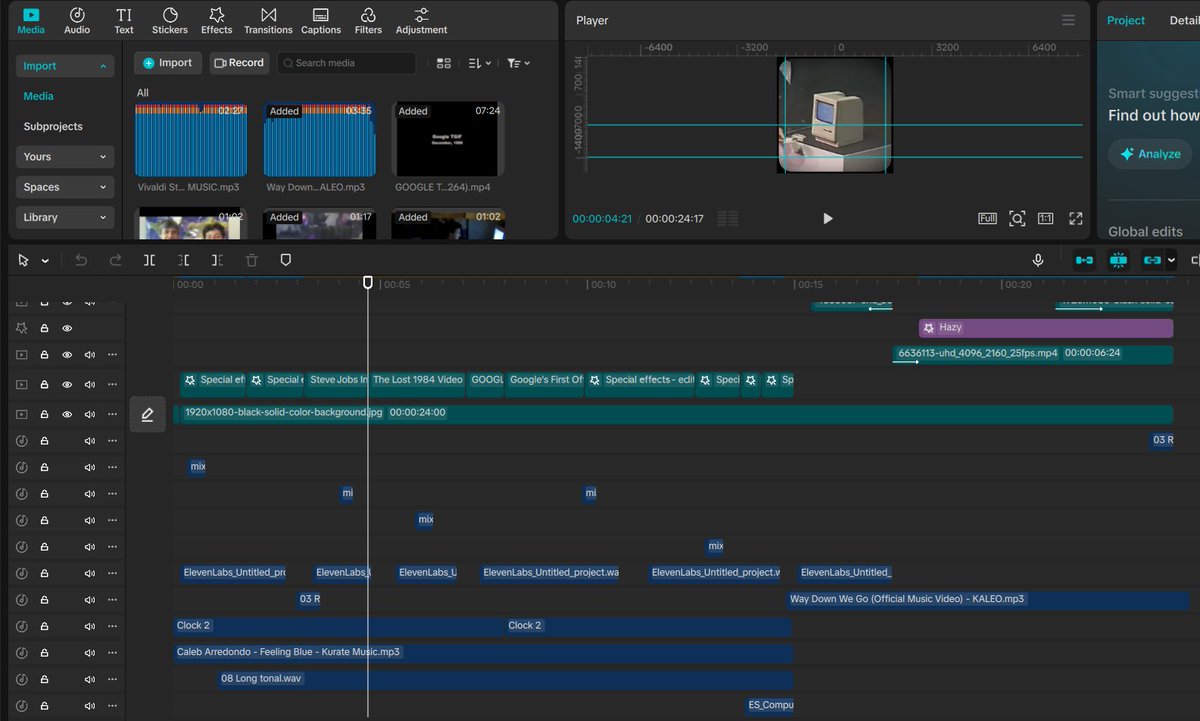
Task: Lock the Special effects video track
Action: click(44, 384)
